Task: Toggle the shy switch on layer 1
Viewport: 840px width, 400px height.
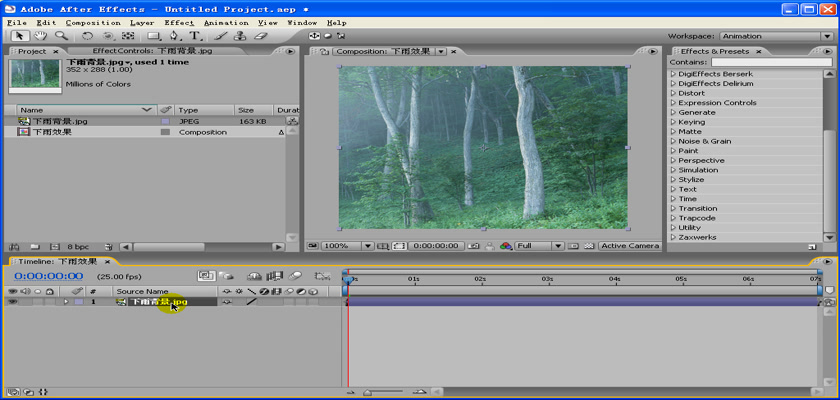Action: [227, 302]
